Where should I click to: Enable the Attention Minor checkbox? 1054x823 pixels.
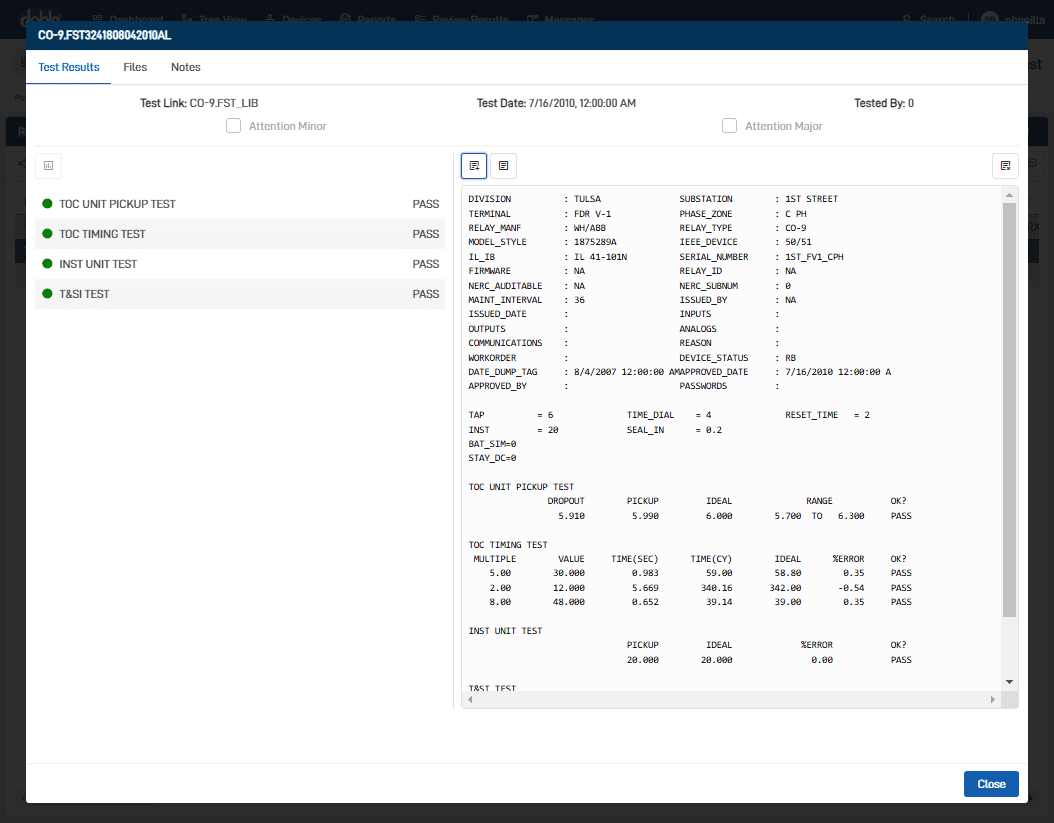tap(233, 126)
